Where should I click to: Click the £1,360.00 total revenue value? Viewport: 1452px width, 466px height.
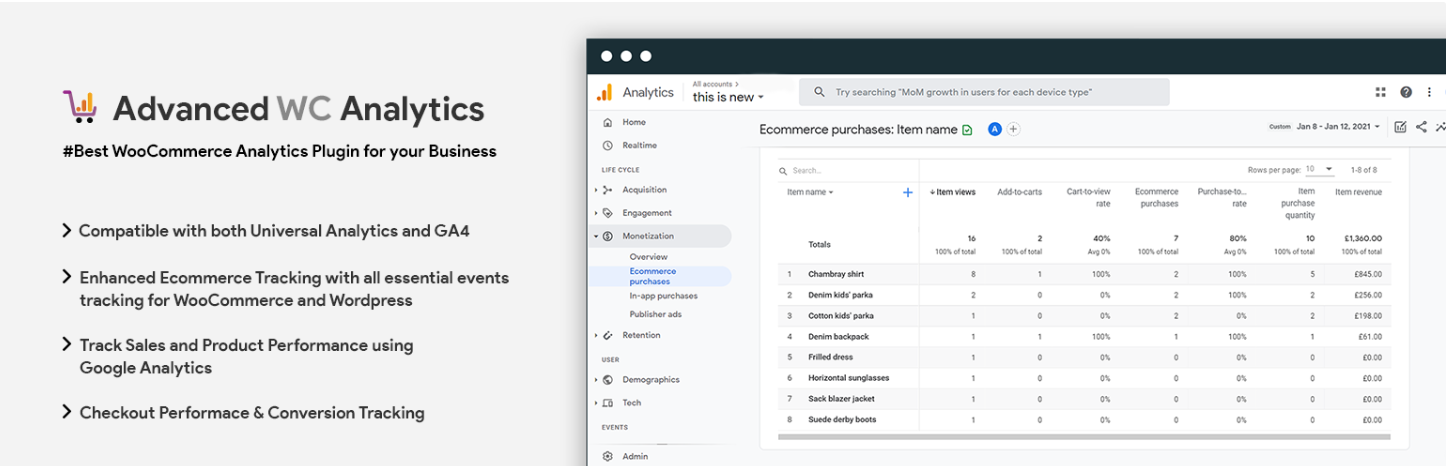click(1363, 239)
